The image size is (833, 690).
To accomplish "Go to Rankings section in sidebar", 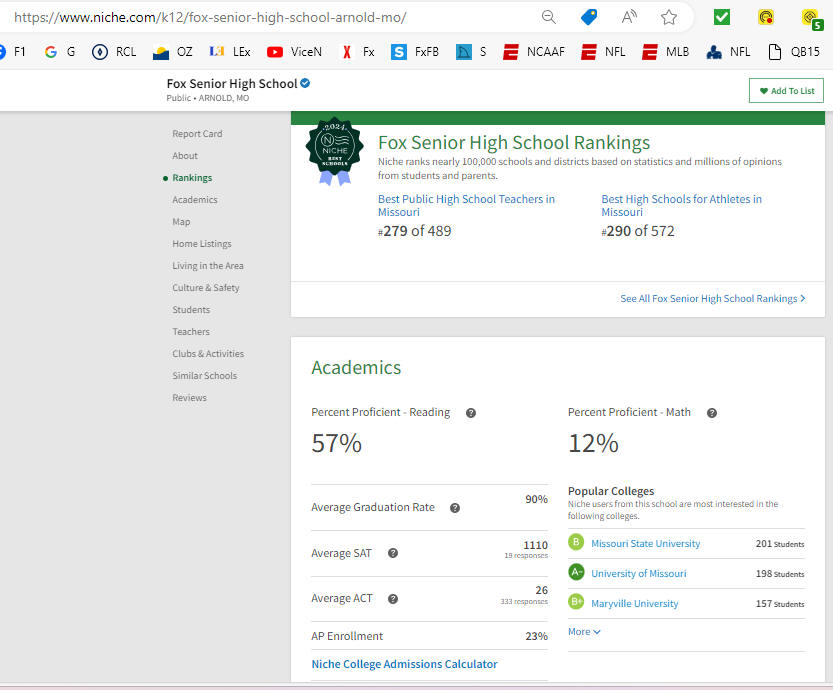I will [192, 178].
